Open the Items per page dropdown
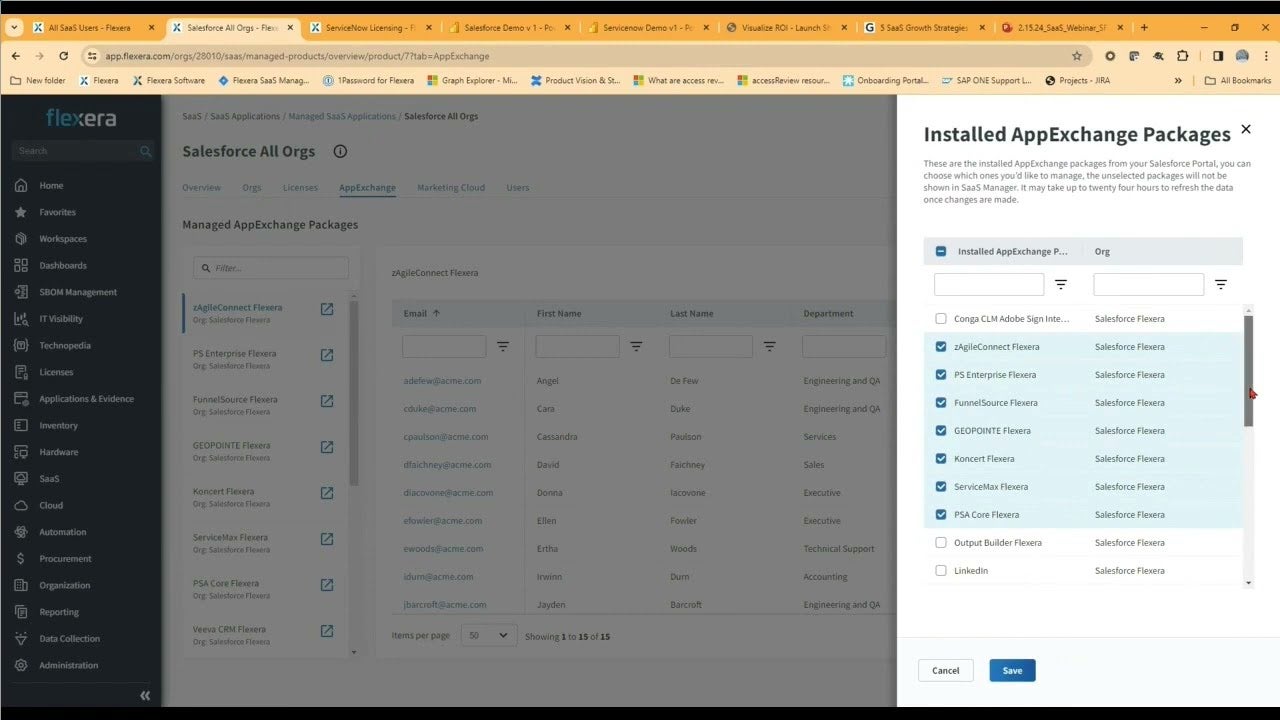1280x720 pixels. 488,636
